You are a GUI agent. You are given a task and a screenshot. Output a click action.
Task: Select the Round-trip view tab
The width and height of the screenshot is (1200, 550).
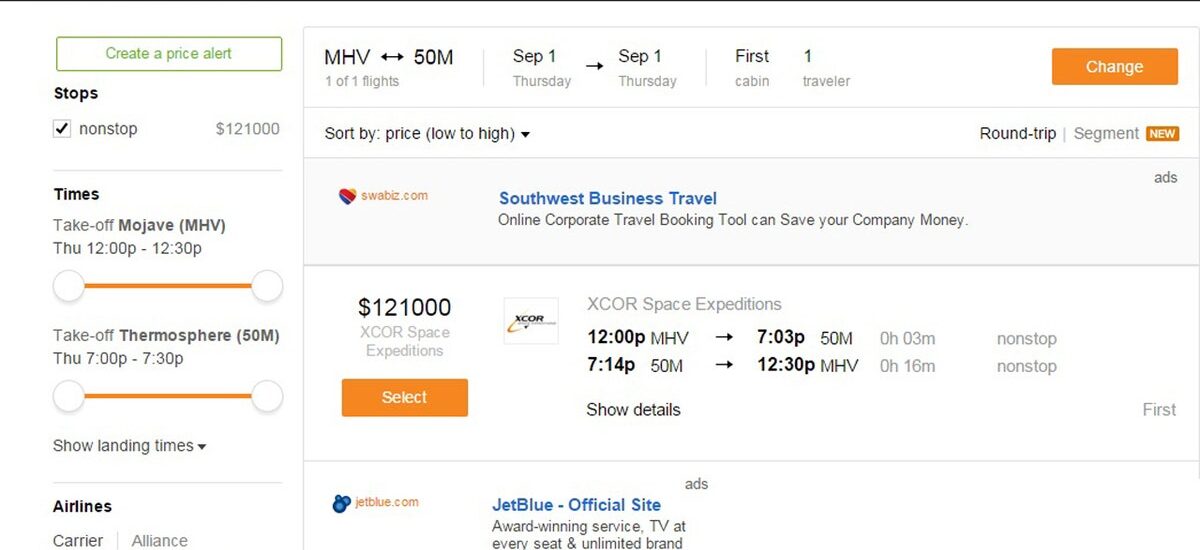pyautogui.click(x=1017, y=134)
